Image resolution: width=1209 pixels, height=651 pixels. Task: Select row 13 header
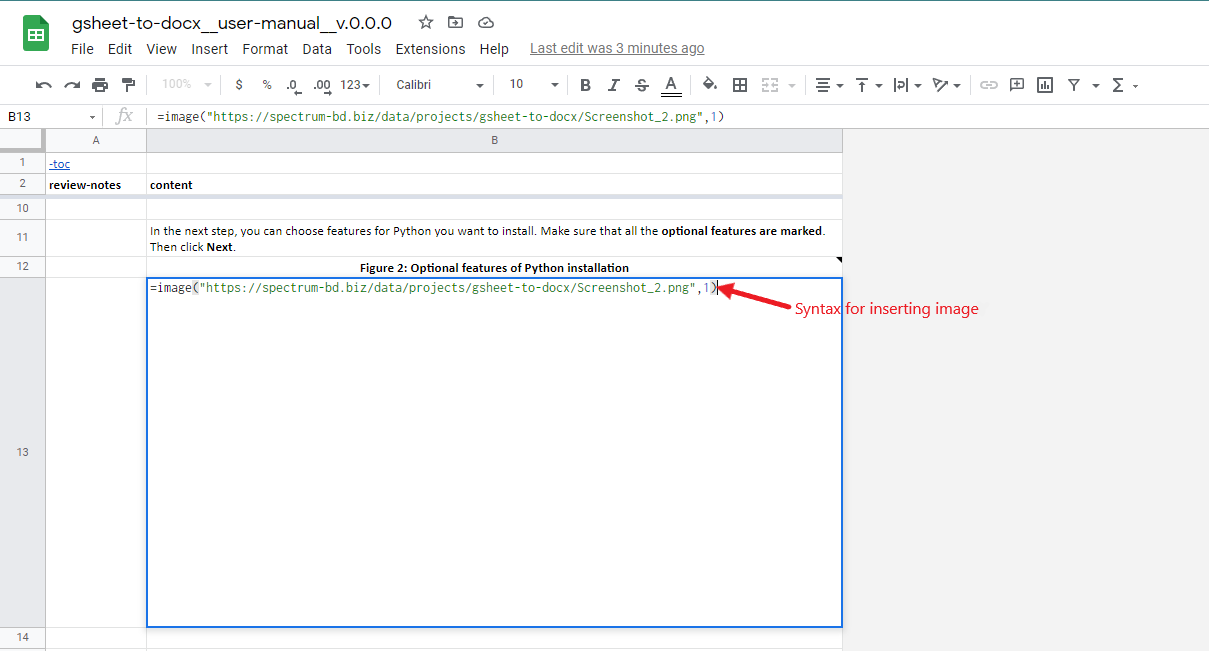(x=23, y=452)
